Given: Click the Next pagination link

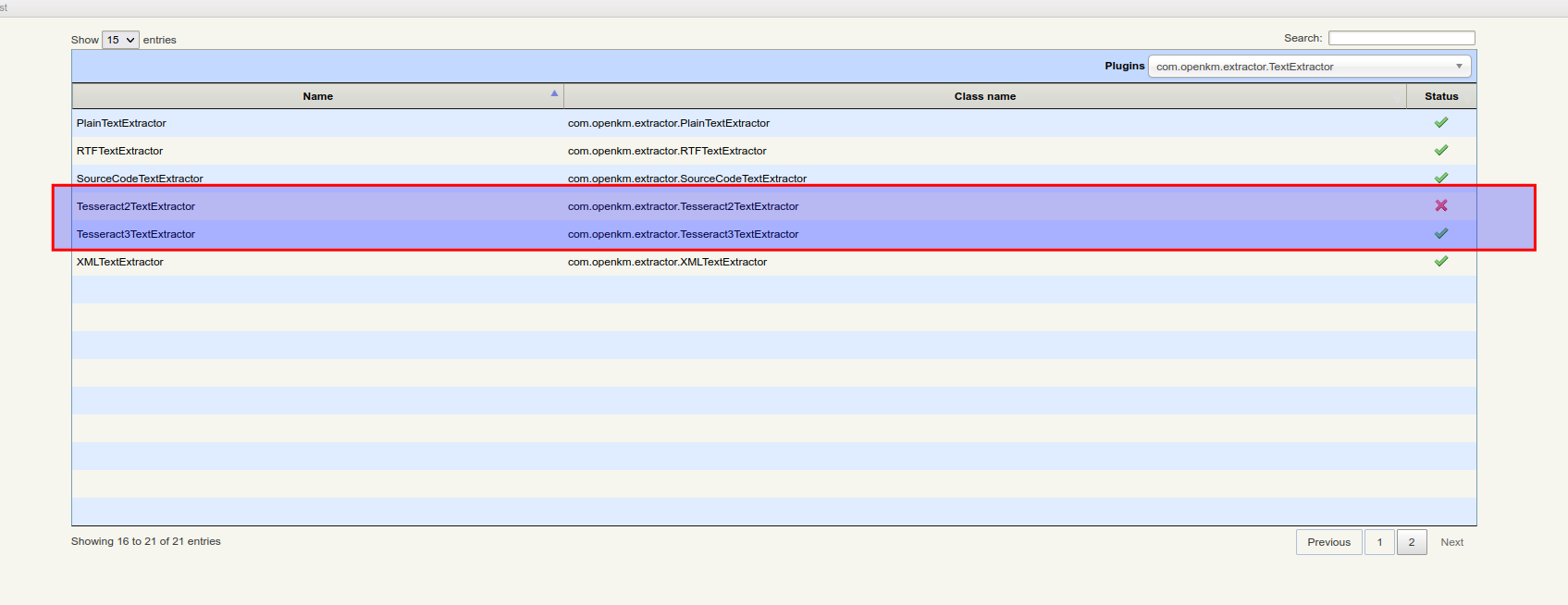Looking at the screenshot, I should coord(1451,542).
